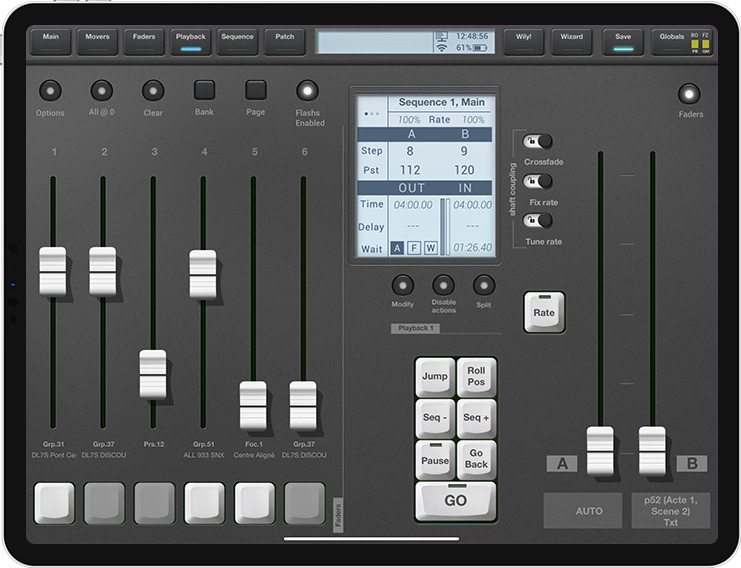Click the A crossfader label box

click(562, 464)
